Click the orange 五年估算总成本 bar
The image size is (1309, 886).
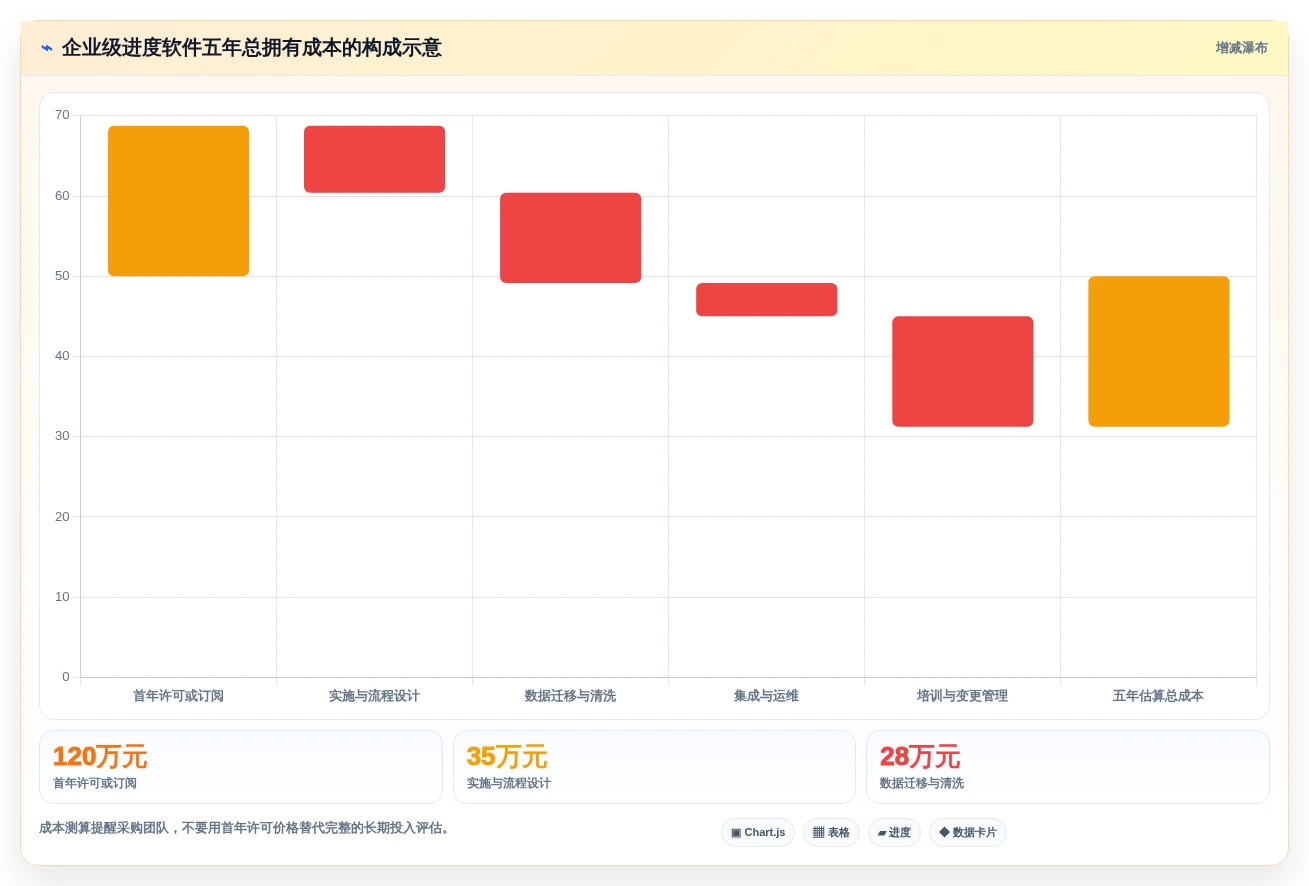tap(1158, 351)
